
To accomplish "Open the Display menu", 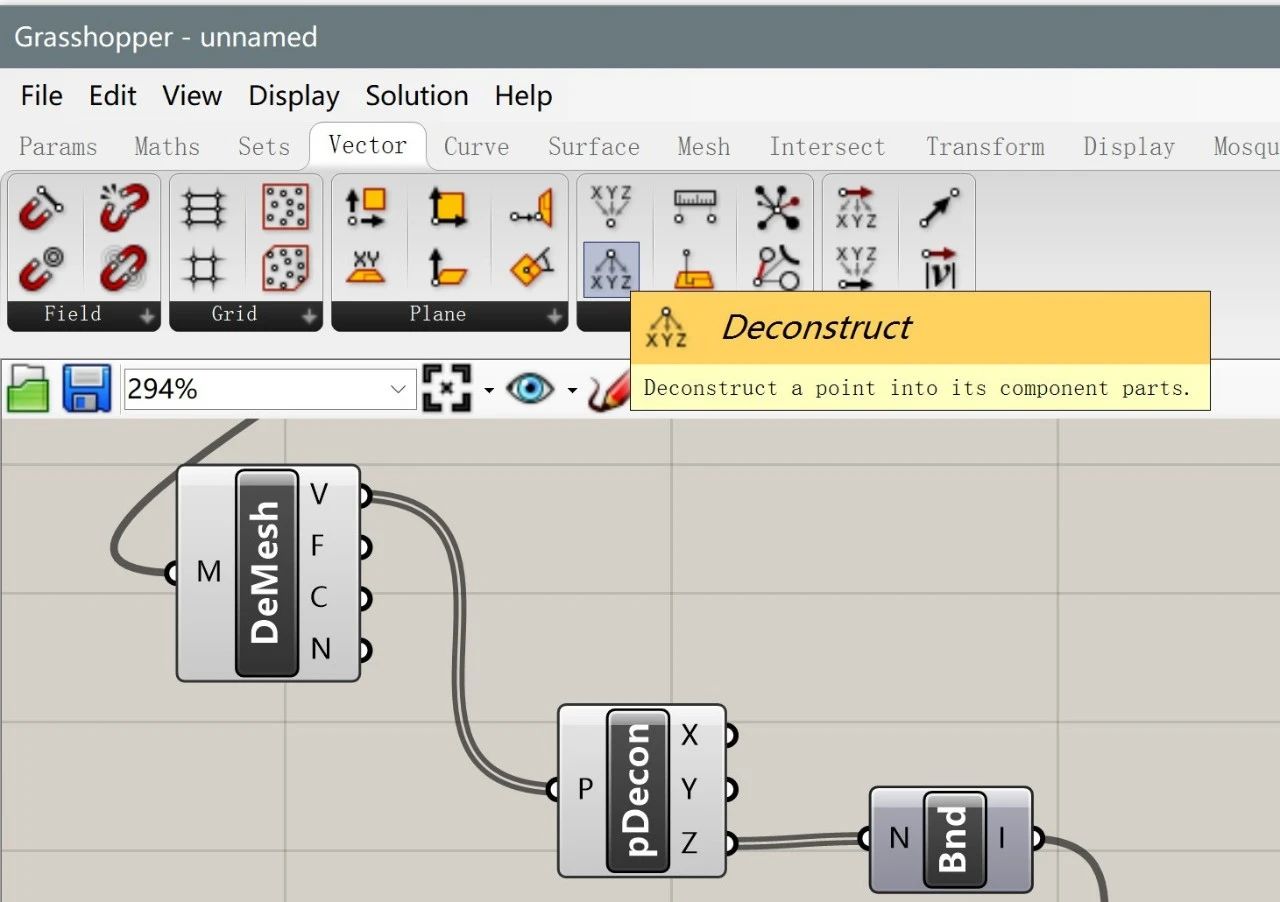I will pos(294,96).
